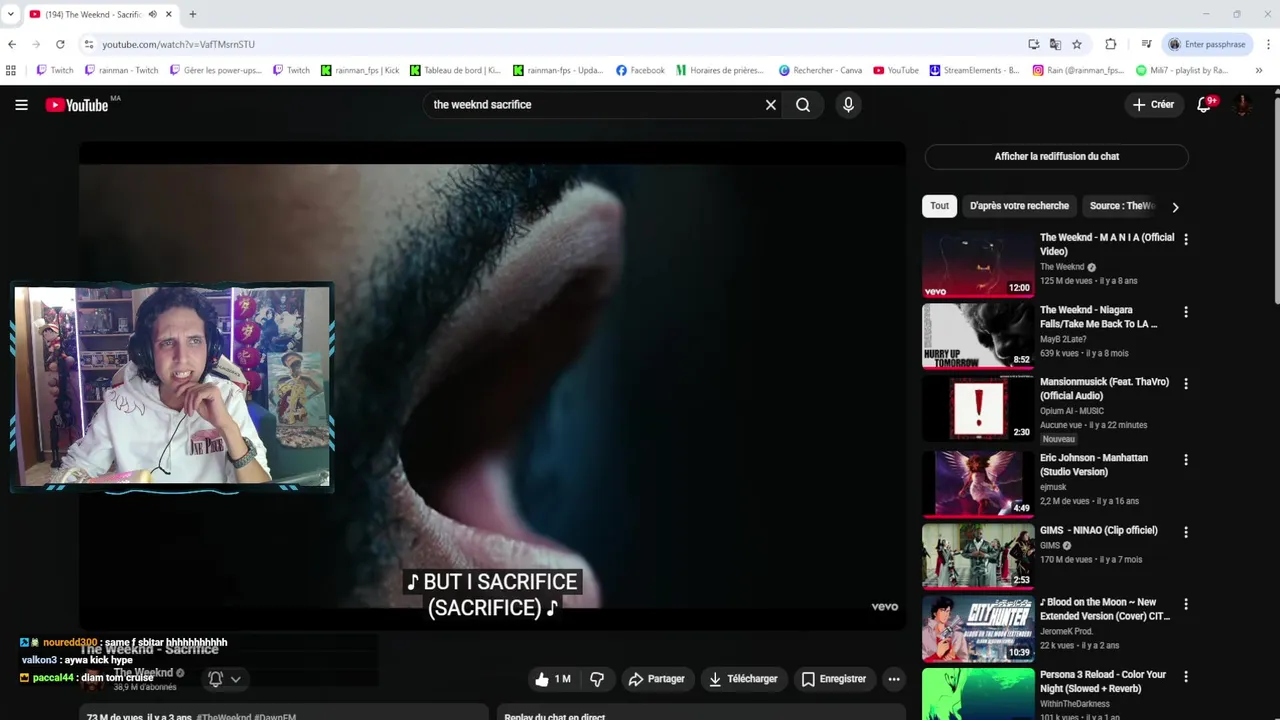Select the Tout filter chip
This screenshot has height=720, width=1280.
tap(939, 206)
